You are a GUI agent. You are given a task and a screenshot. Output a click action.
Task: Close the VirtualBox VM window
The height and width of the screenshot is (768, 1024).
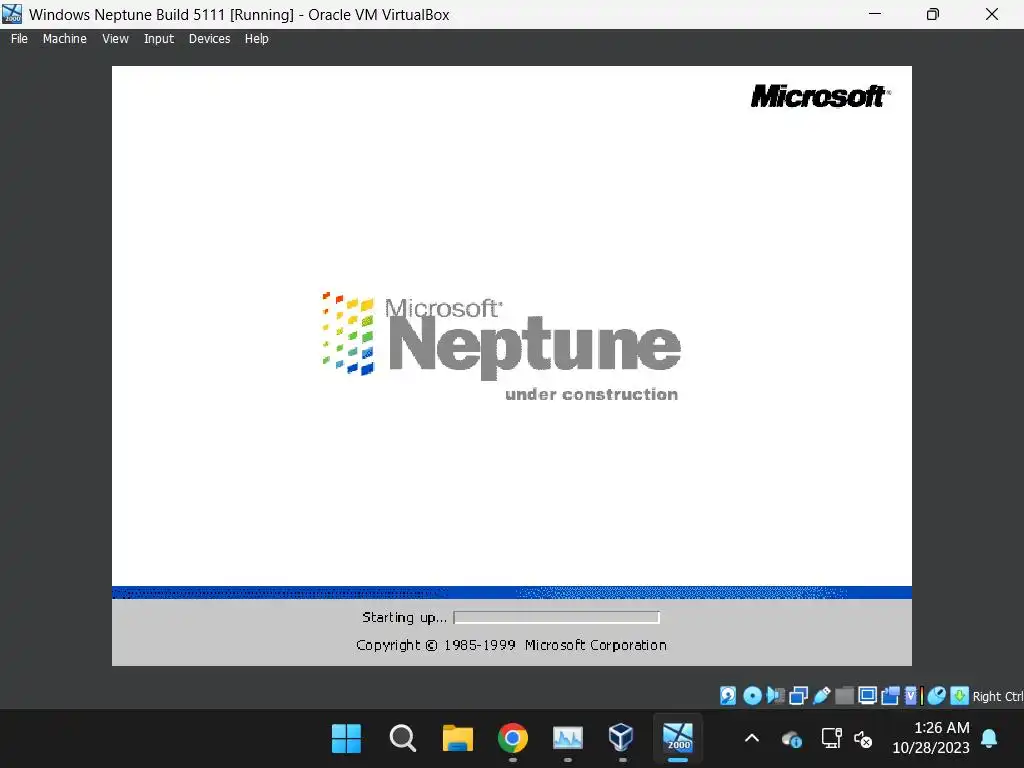(x=991, y=14)
